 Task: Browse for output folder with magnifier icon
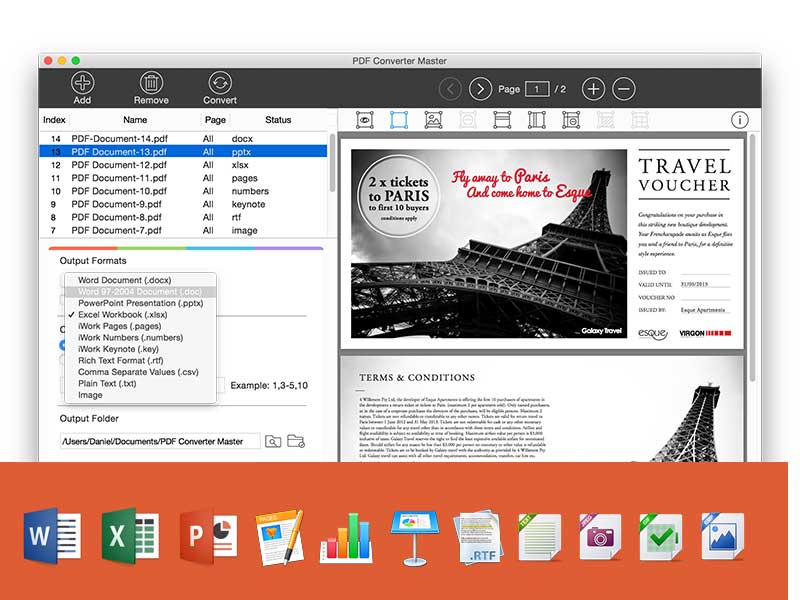tap(273, 441)
